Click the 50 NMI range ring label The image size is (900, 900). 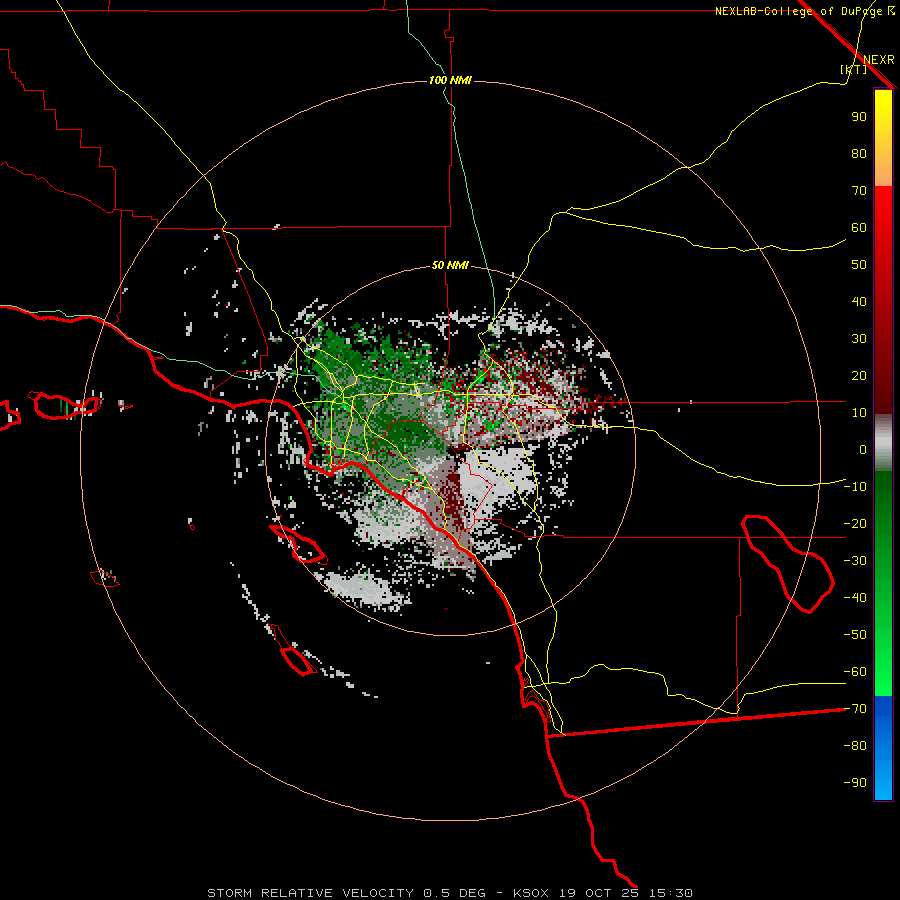pyautogui.click(x=450, y=265)
